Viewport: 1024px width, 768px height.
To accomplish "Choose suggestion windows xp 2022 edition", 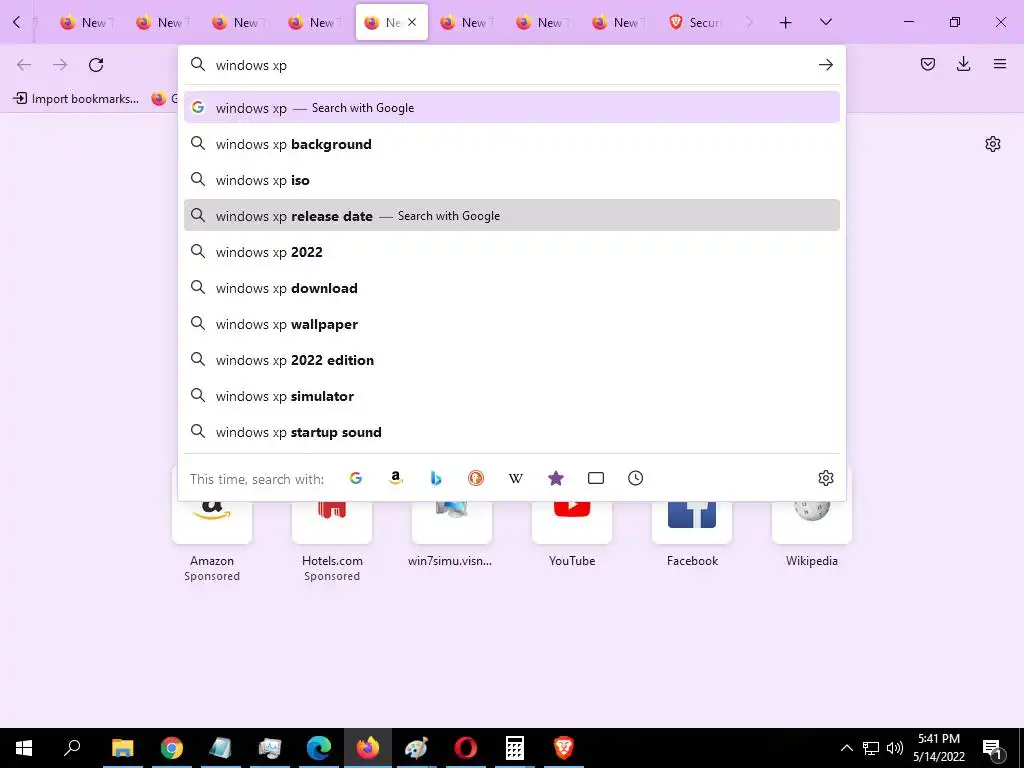I will [x=511, y=360].
